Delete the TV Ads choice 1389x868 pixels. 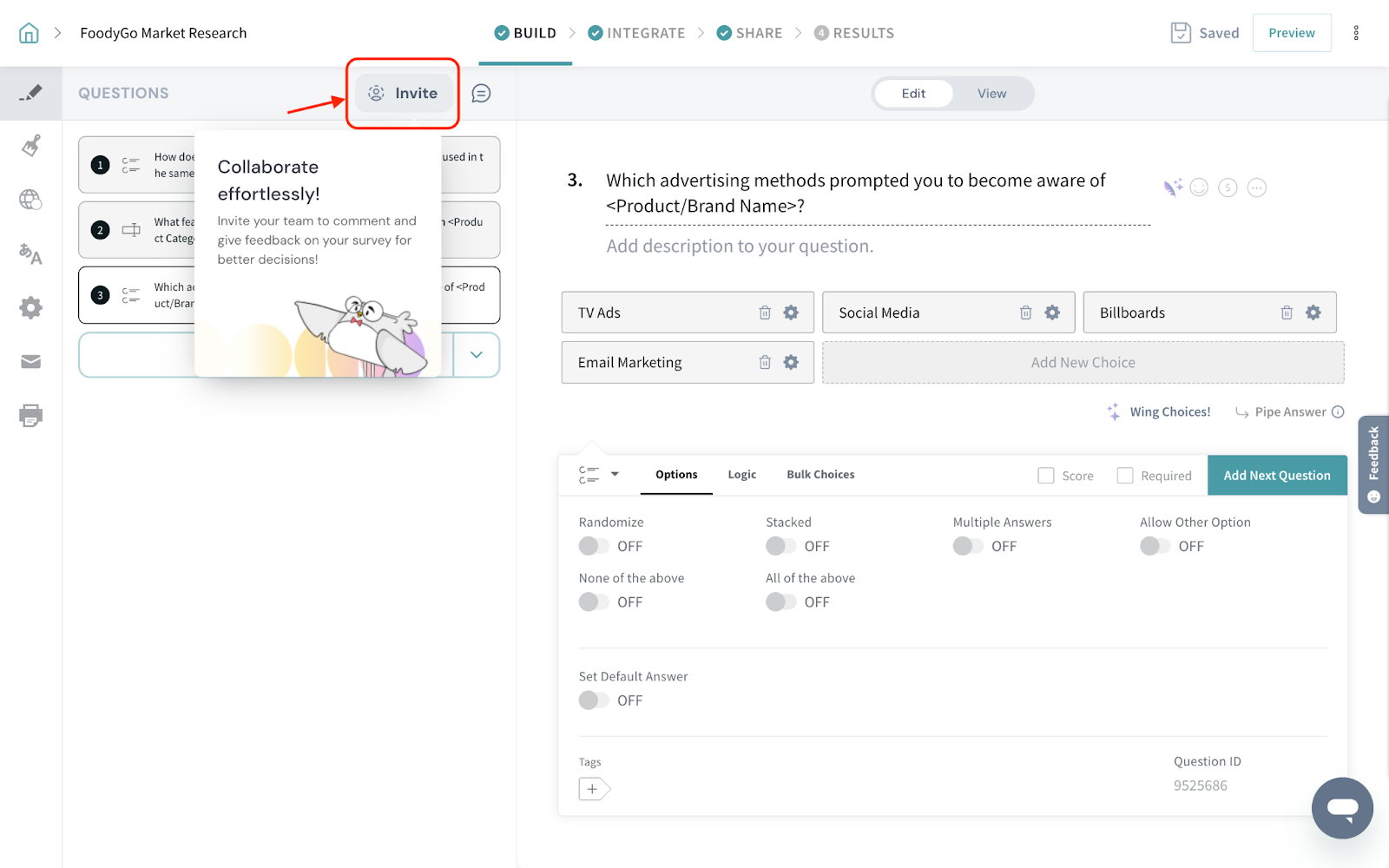[x=765, y=312]
